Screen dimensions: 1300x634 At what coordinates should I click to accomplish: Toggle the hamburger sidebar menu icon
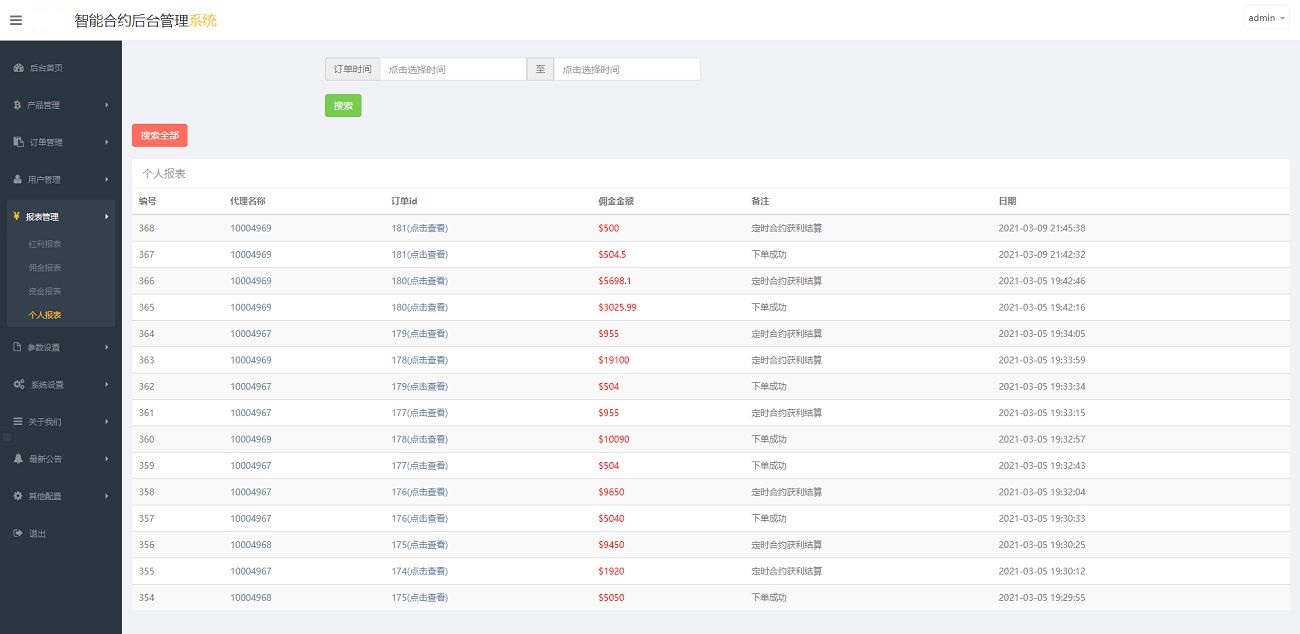pos(16,20)
